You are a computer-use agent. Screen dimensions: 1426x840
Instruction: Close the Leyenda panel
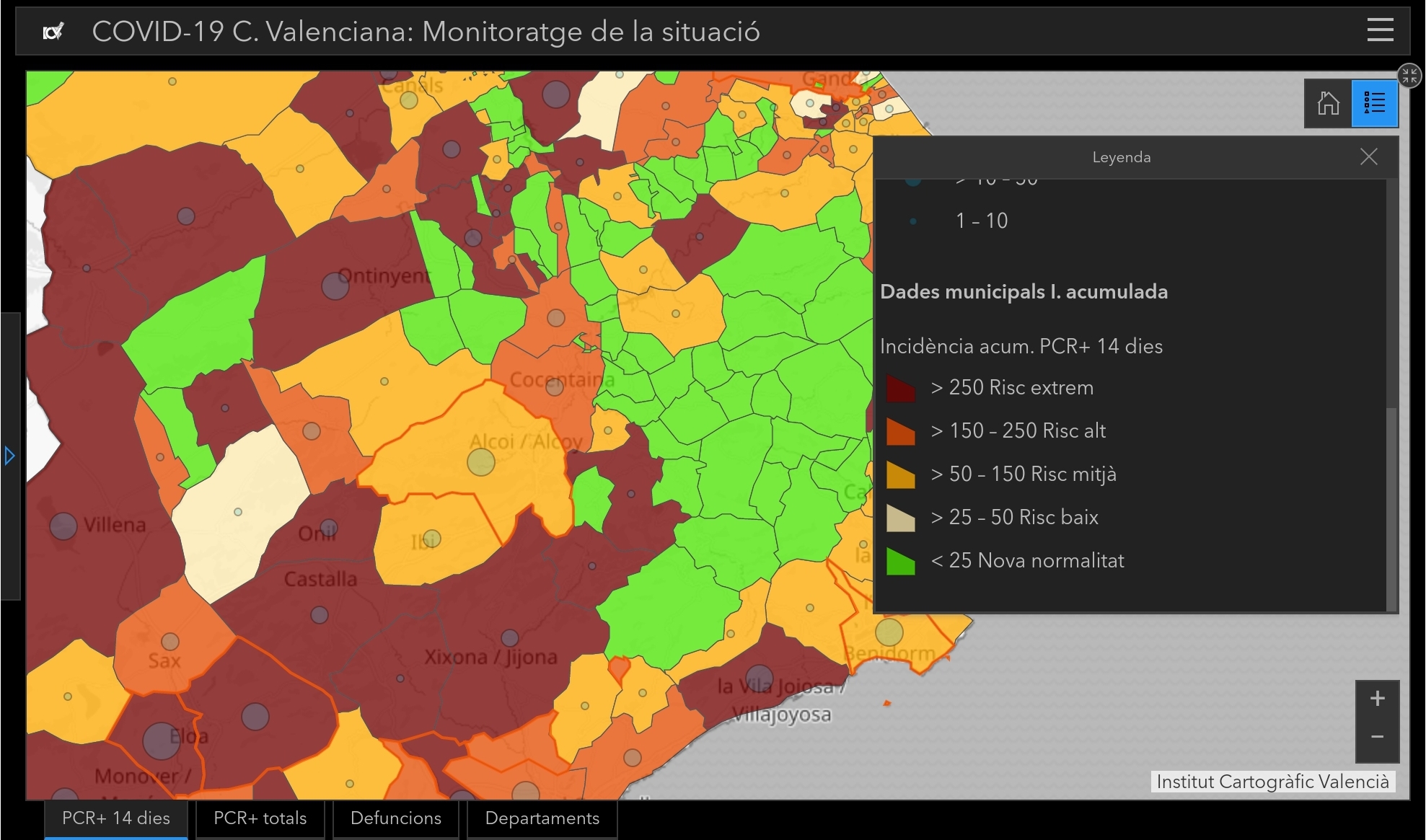(1368, 157)
